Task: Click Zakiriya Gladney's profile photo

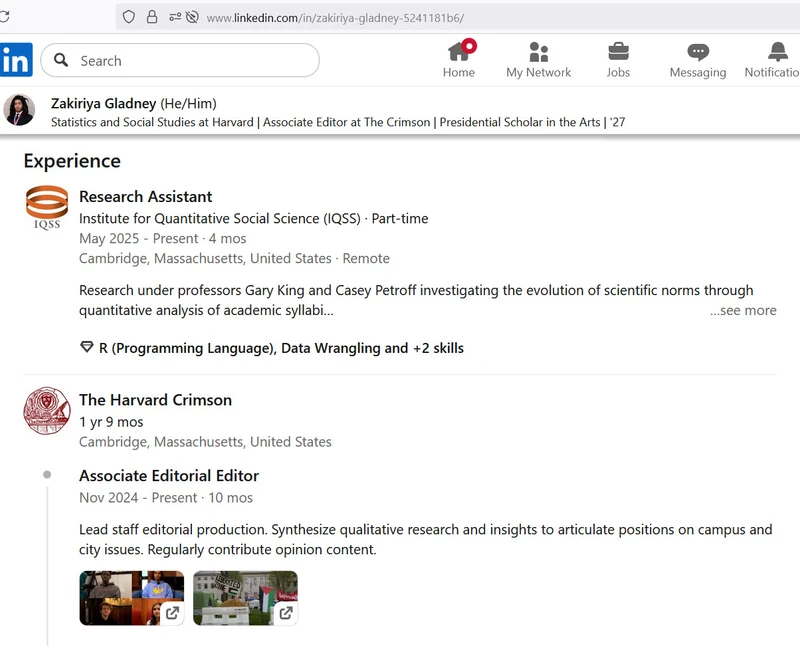Action: coord(20,110)
